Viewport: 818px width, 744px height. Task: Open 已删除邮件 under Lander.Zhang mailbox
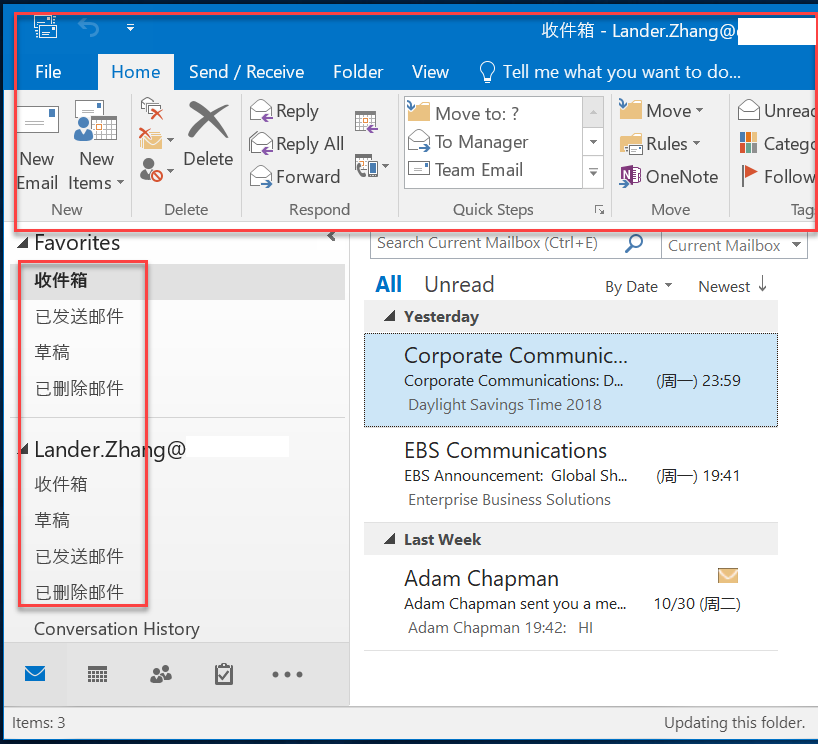177,593
